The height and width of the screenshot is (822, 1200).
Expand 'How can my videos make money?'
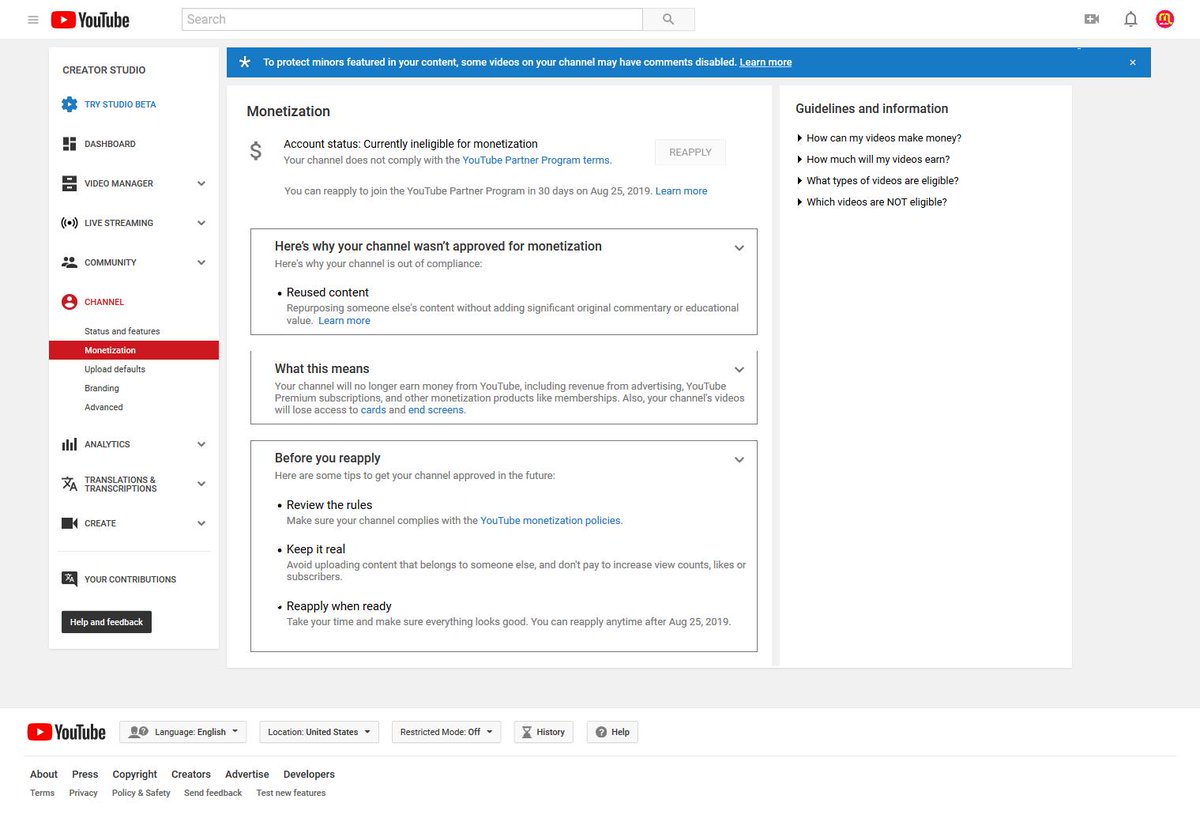879,138
